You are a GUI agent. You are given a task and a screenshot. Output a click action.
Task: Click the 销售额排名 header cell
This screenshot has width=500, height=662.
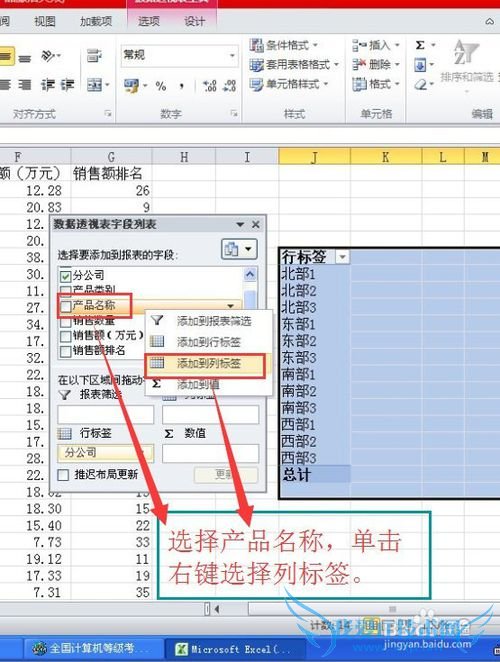point(111,174)
